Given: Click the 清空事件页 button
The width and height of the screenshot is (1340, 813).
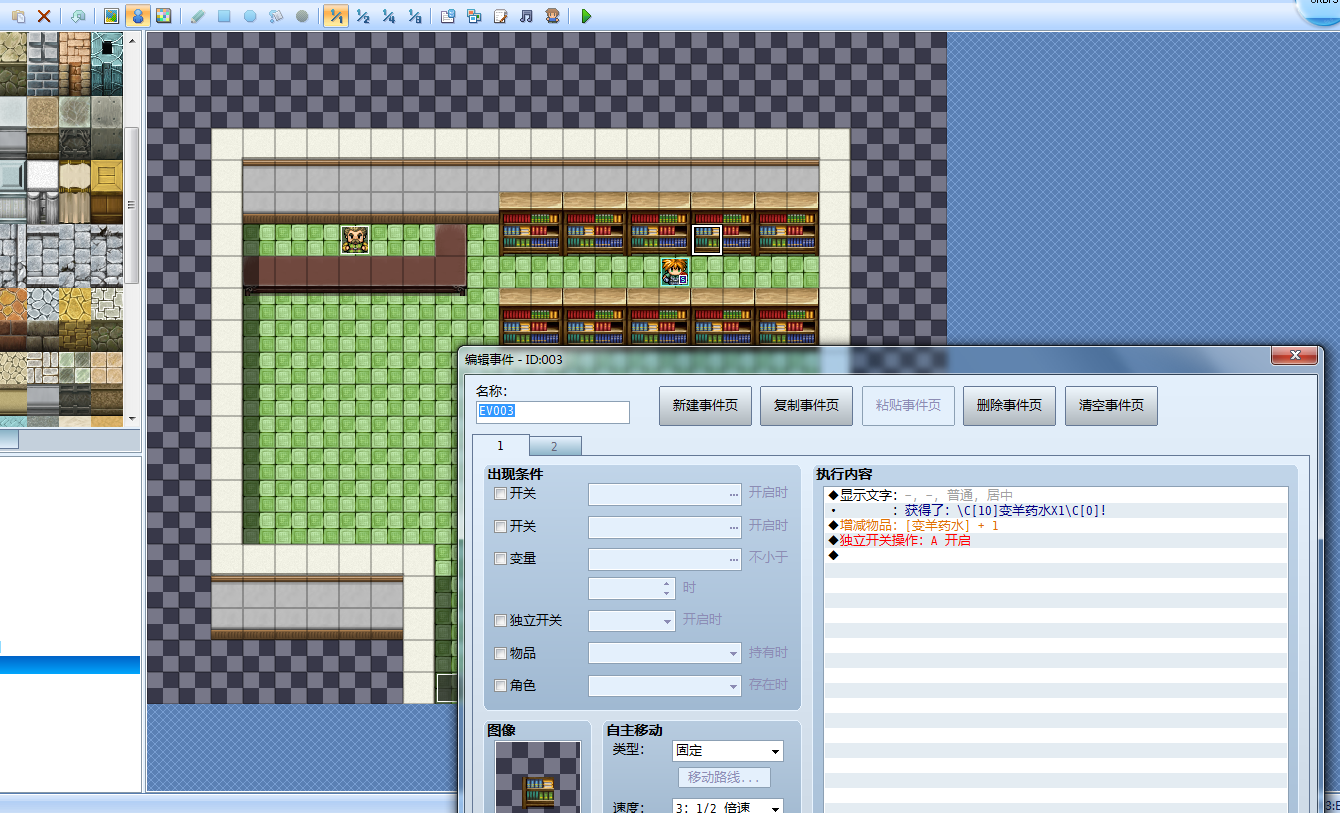Looking at the screenshot, I should click(1111, 406).
